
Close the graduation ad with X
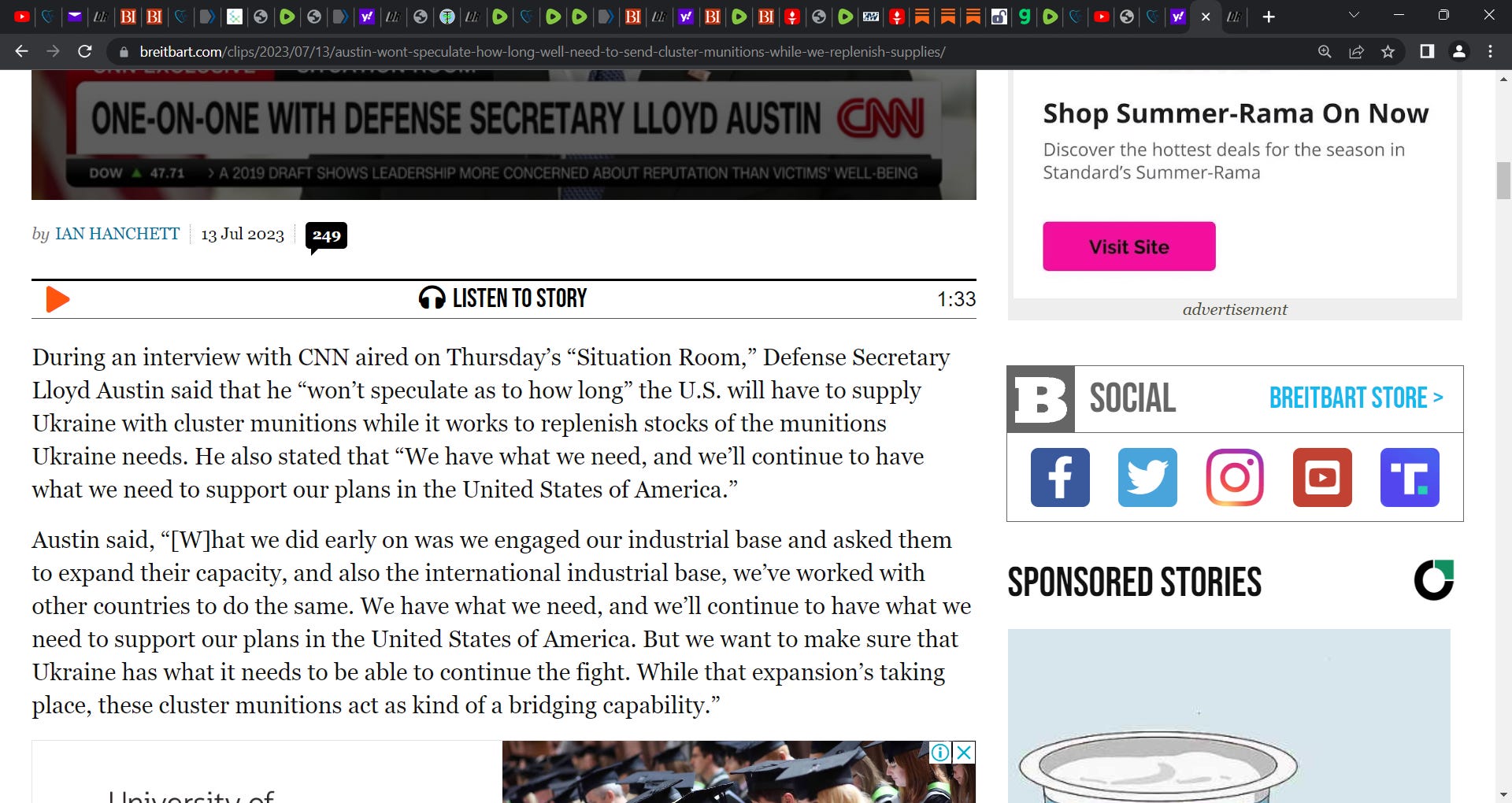pyautogui.click(x=964, y=753)
